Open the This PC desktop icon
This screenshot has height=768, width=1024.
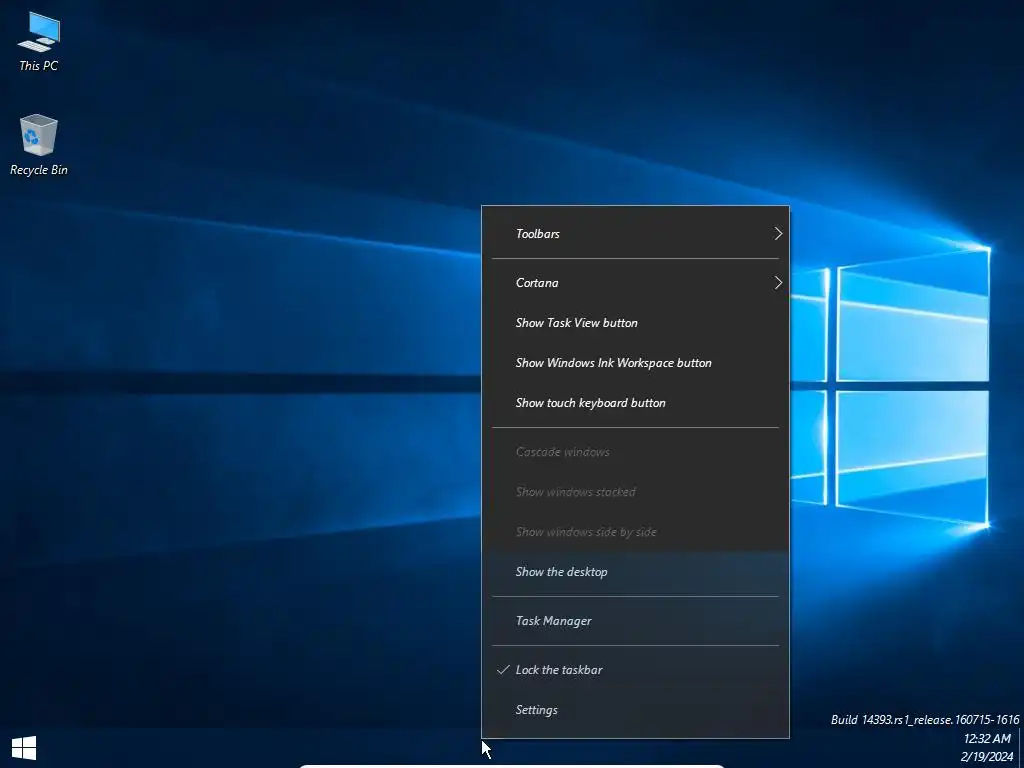(x=39, y=40)
